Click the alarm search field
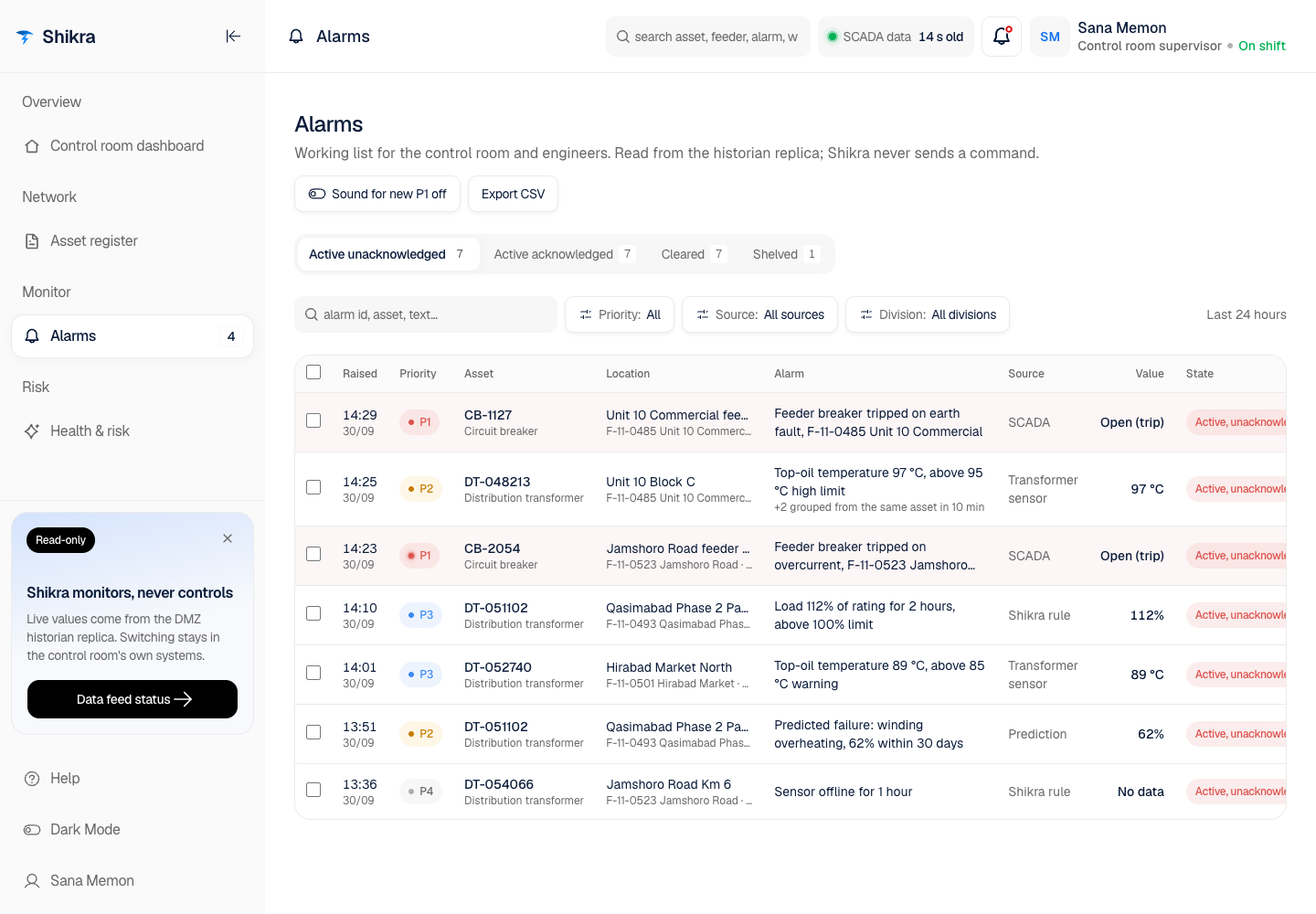This screenshot has width=1316, height=914. 426,314
